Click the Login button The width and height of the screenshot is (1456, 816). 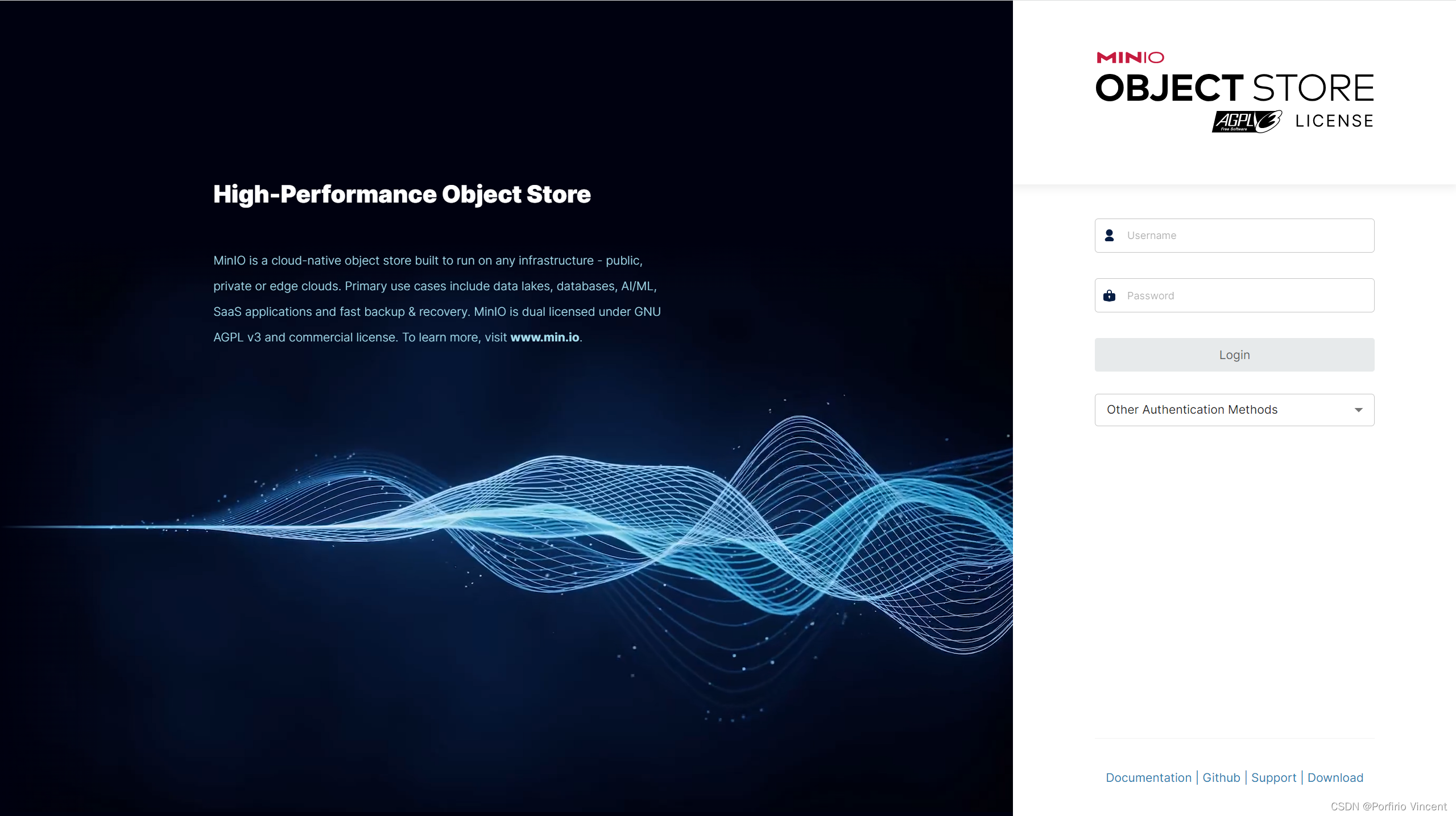point(1234,355)
